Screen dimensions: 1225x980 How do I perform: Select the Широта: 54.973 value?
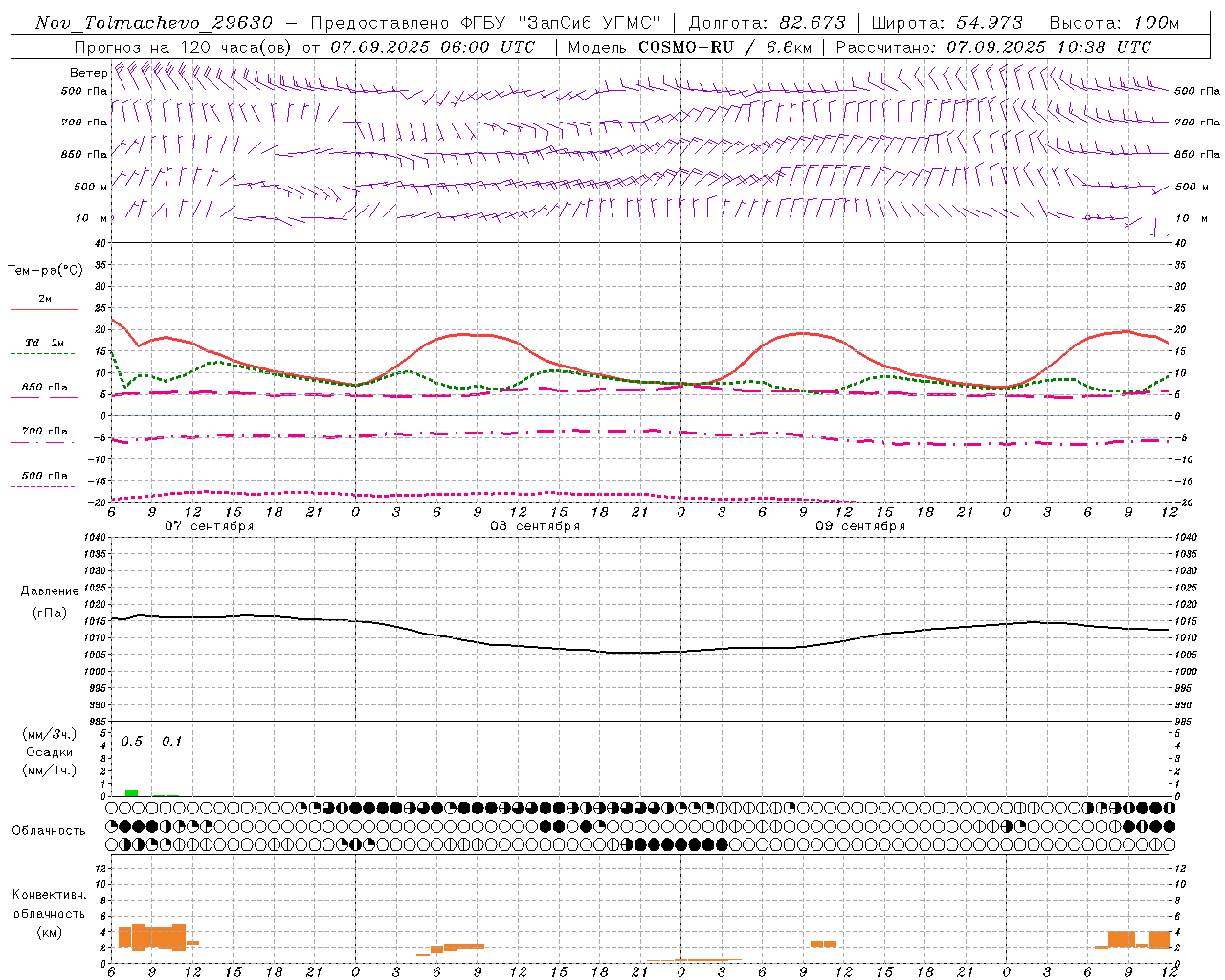[x=947, y=23]
